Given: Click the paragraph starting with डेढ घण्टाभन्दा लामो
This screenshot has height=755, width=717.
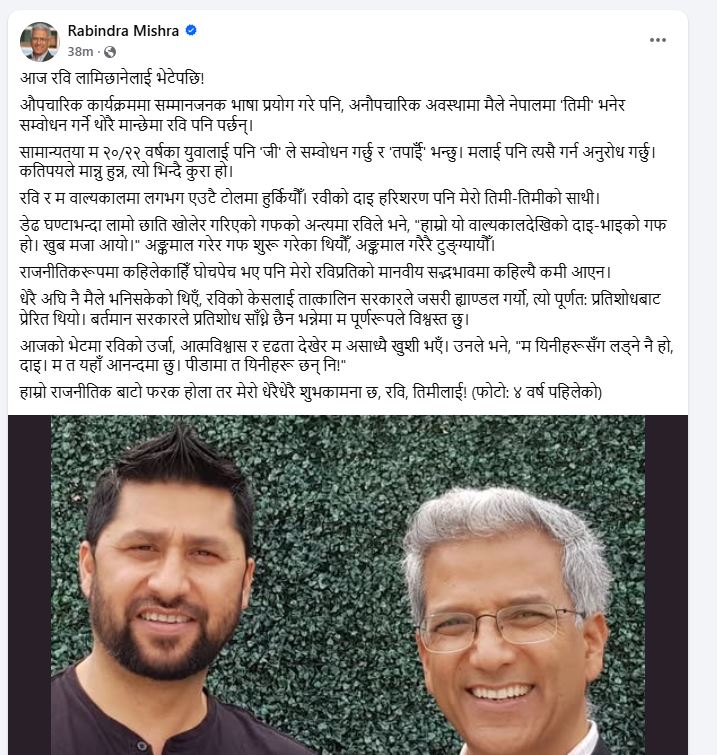Looking at the screenshot, I should (x=343, y=235).
